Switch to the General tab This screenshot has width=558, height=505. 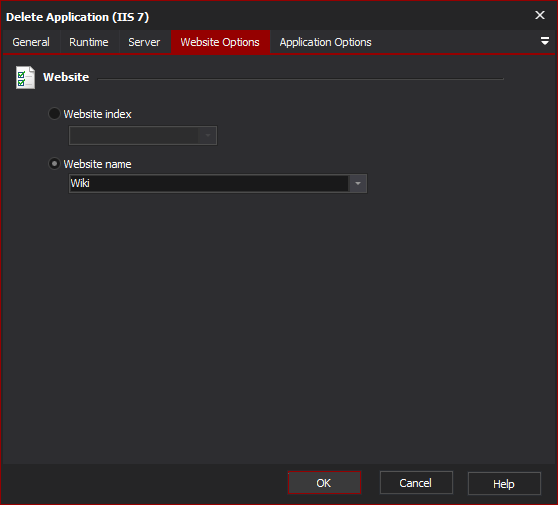pos(31,42)
